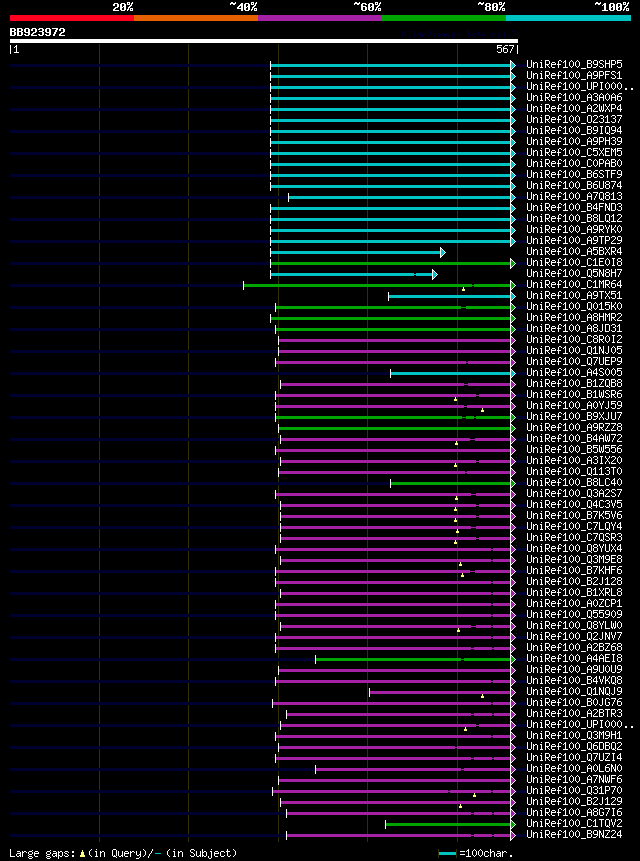Select UniRef100_A3IX20 label
The width and height of the screenshot is (640, 861).
click(574, 460)
